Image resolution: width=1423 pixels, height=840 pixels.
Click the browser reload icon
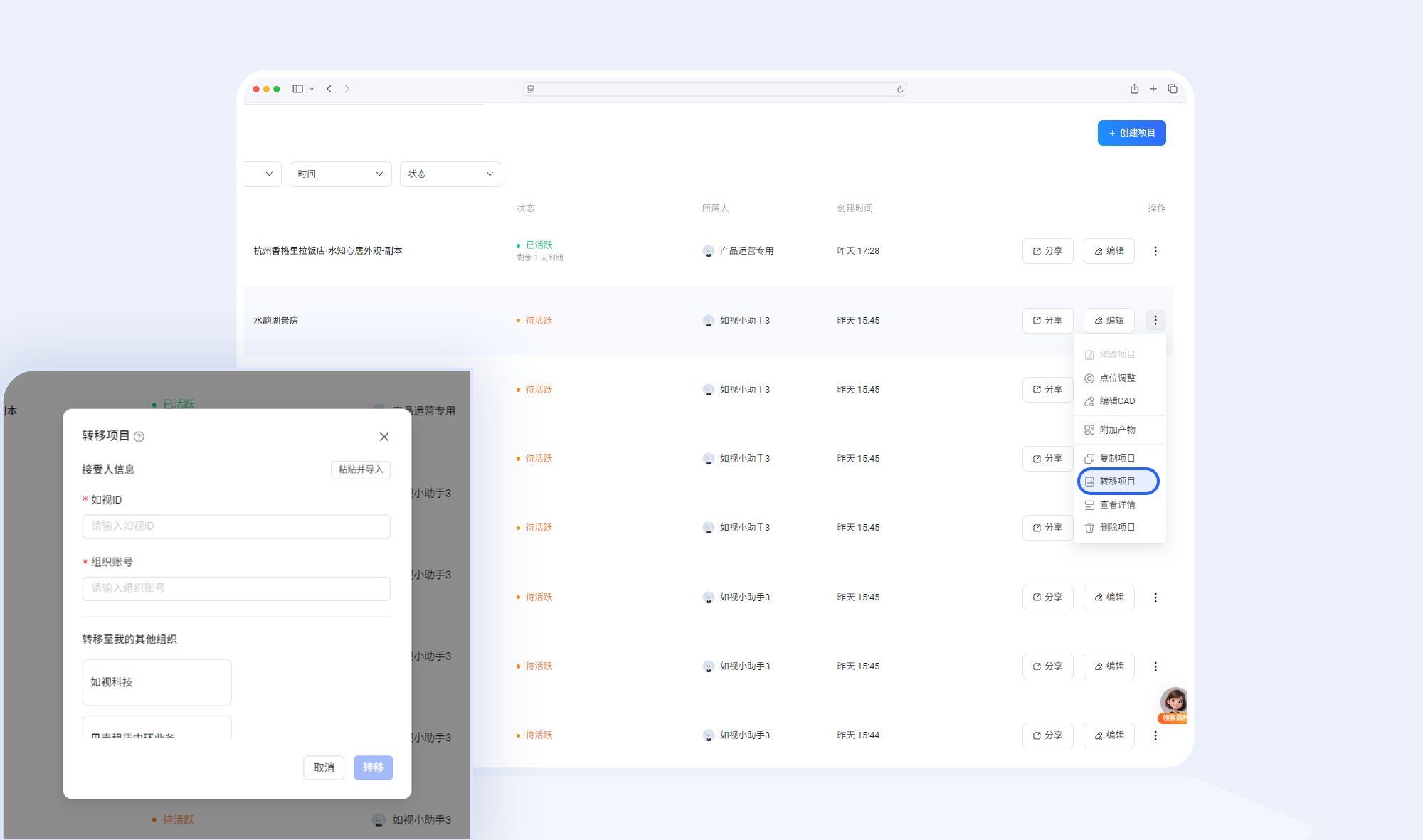point(900,90)
